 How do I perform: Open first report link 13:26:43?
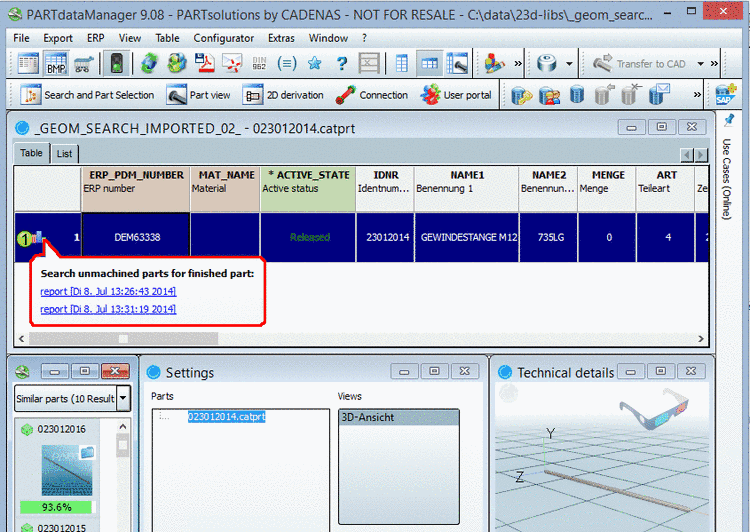[108, 291]
